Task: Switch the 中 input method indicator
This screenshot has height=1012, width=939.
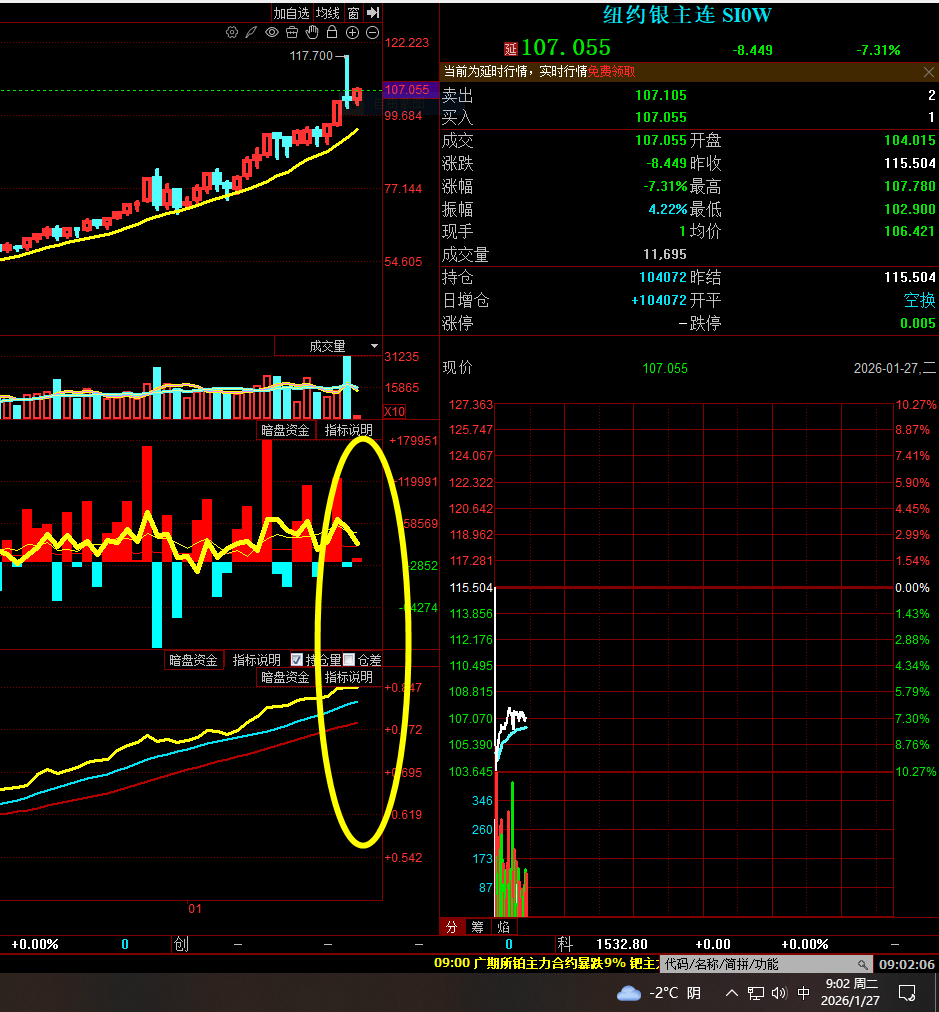Action: pyautogui.click(x=803, y=993)
